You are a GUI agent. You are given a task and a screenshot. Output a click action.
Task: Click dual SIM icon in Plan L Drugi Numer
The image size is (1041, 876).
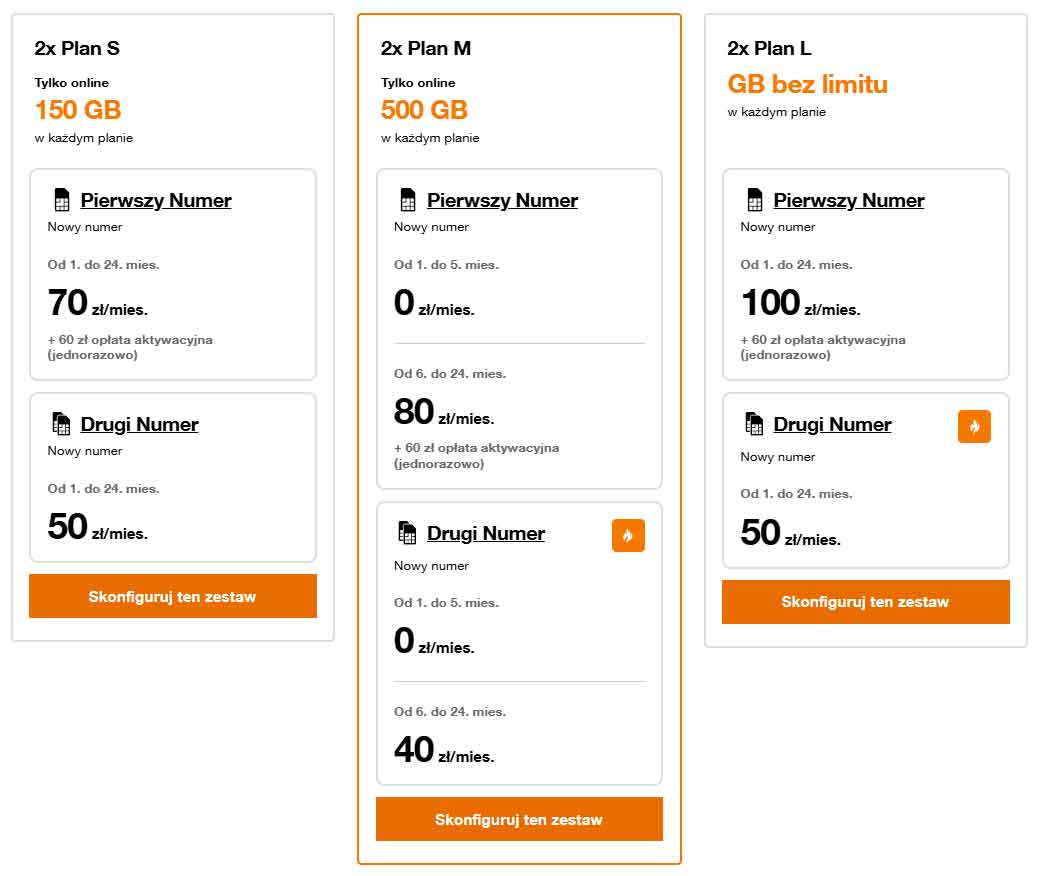(754, 423)
